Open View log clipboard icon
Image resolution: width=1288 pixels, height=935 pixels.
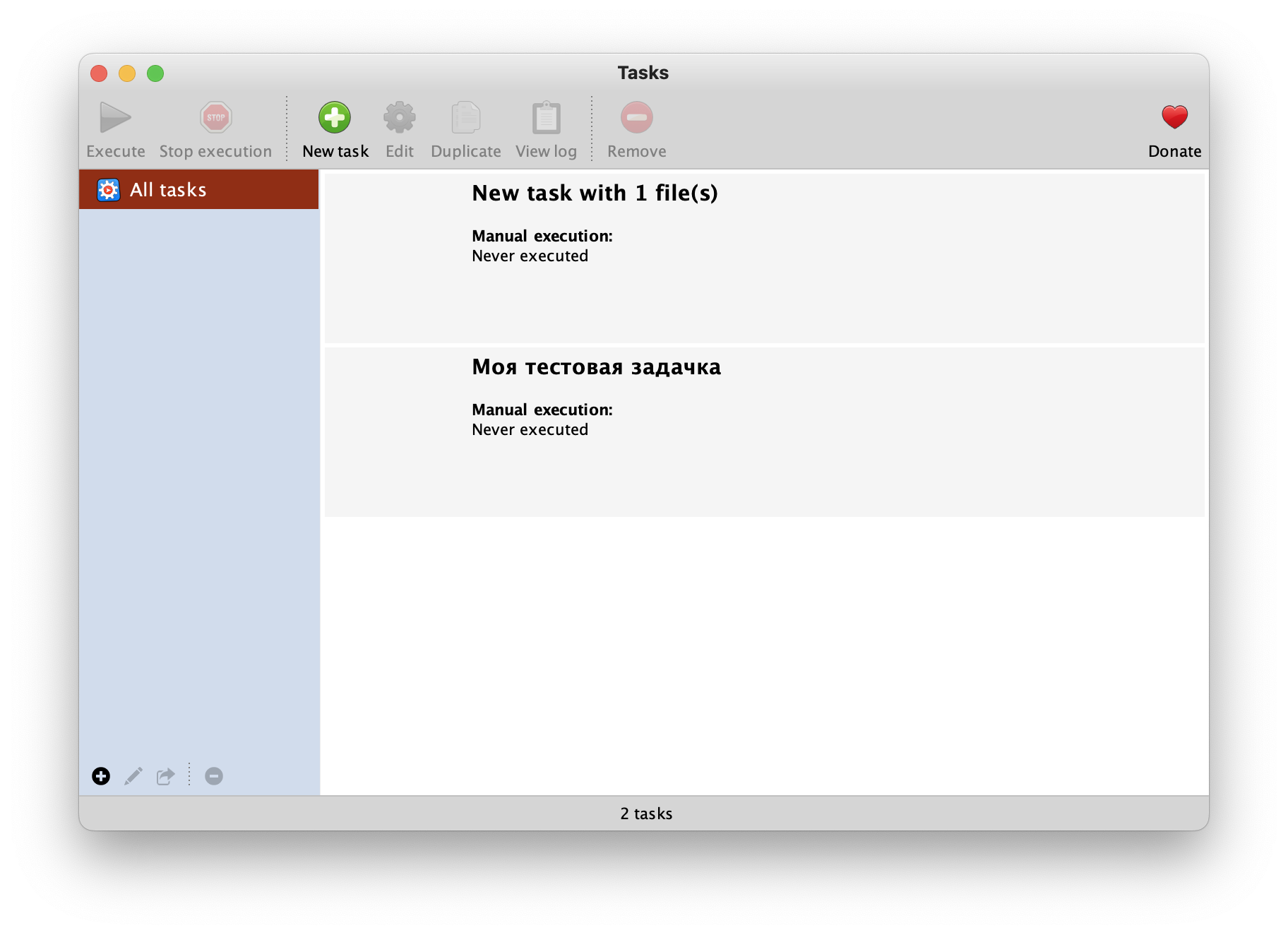pos(547,117)
